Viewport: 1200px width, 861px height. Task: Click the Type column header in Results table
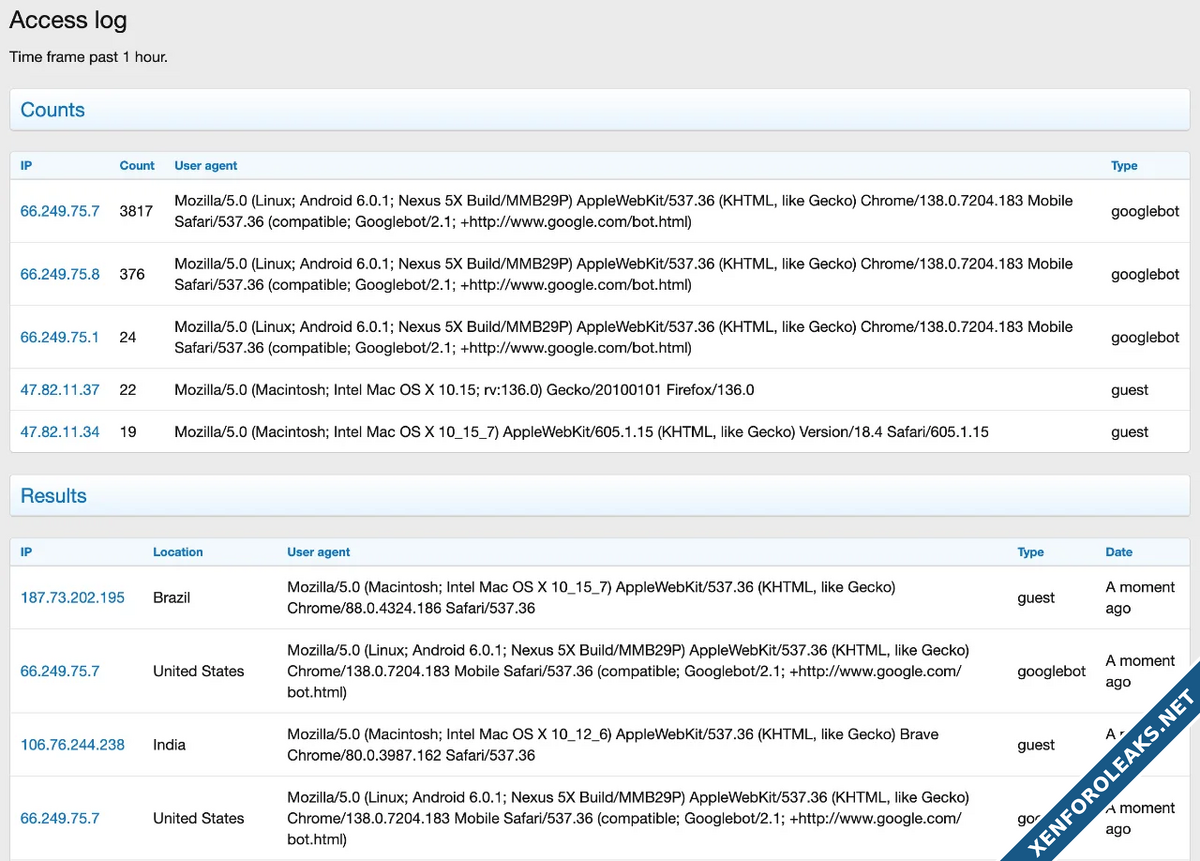pos(1030,552)
